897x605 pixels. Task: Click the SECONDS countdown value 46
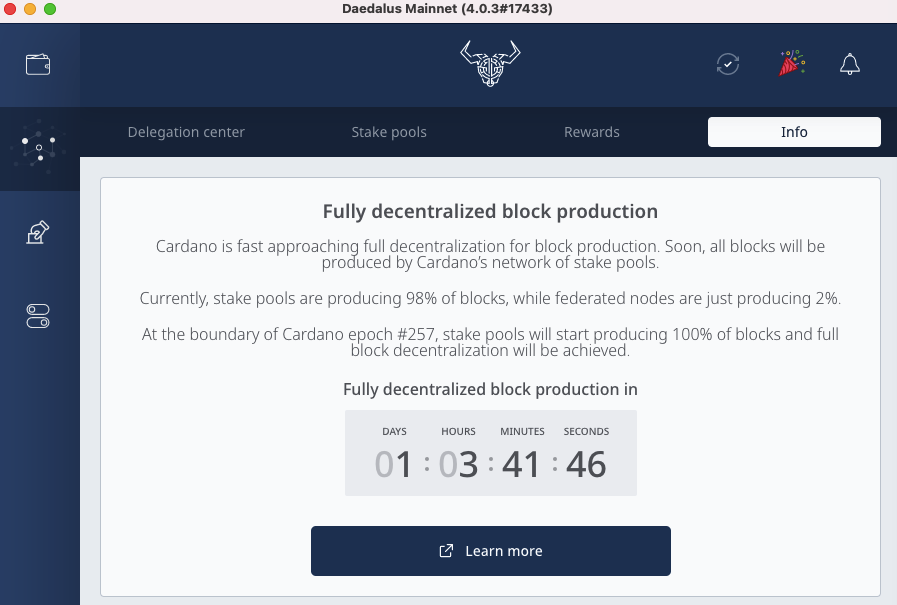[x=586, y=464]
